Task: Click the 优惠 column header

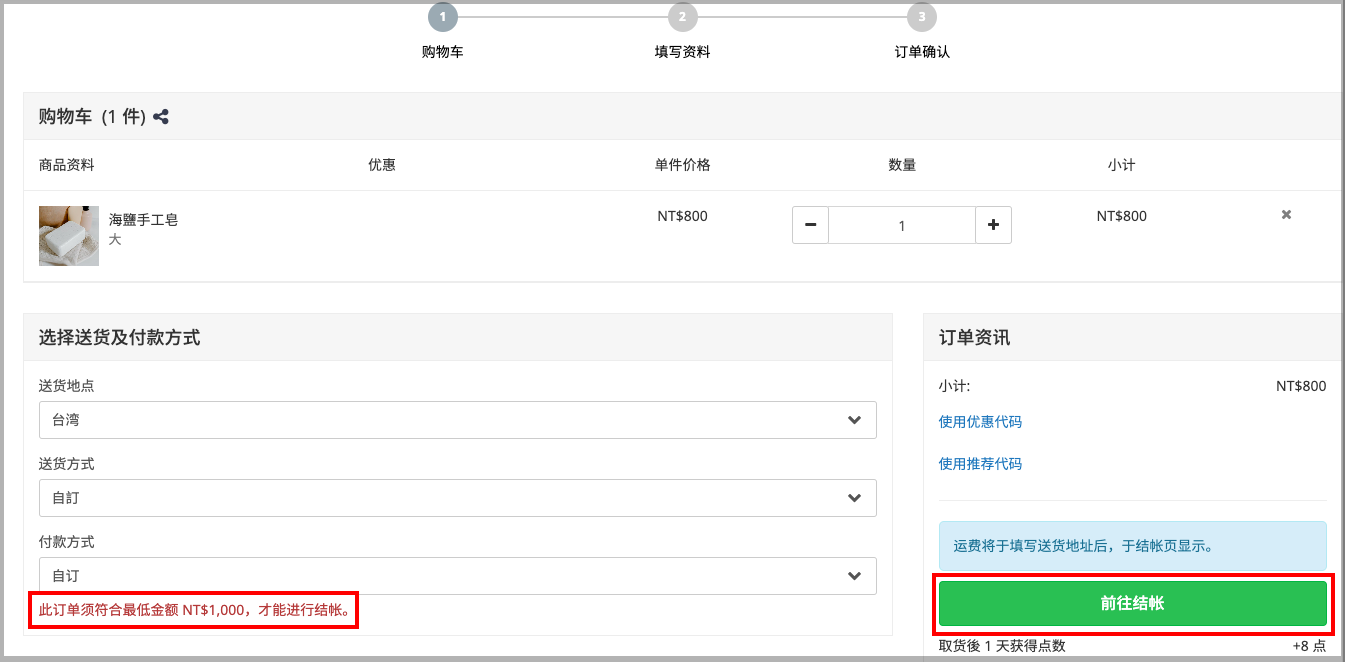Action: [x=382, y=165]
